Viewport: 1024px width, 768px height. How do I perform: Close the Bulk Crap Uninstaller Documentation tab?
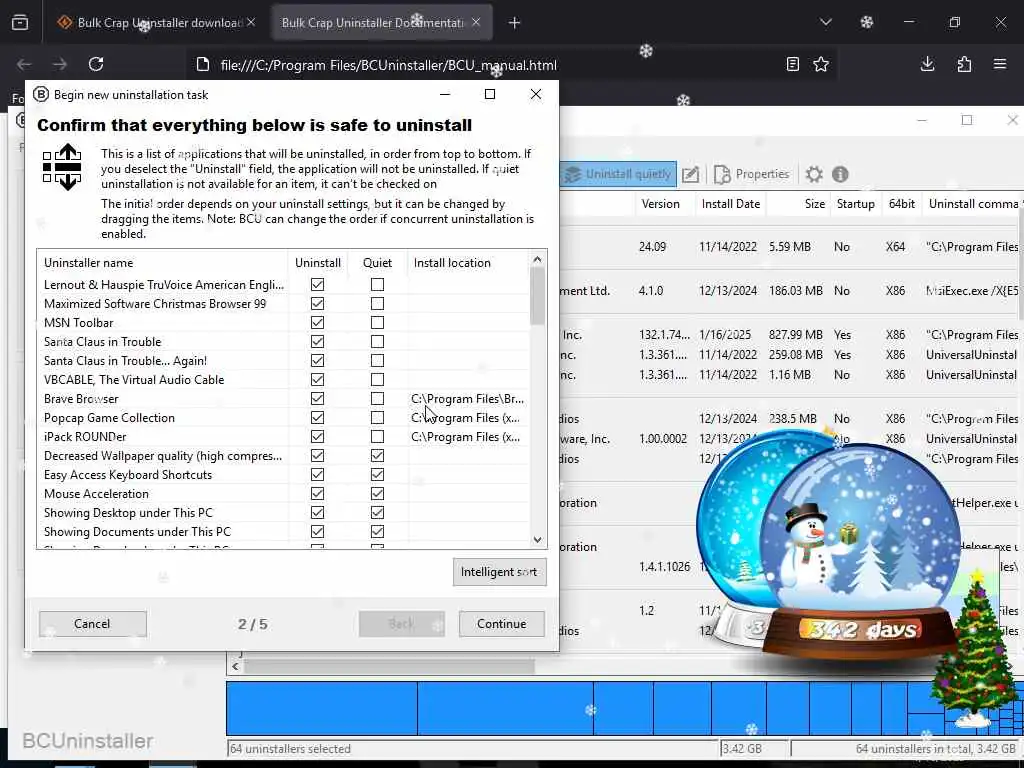pos(476,22)
